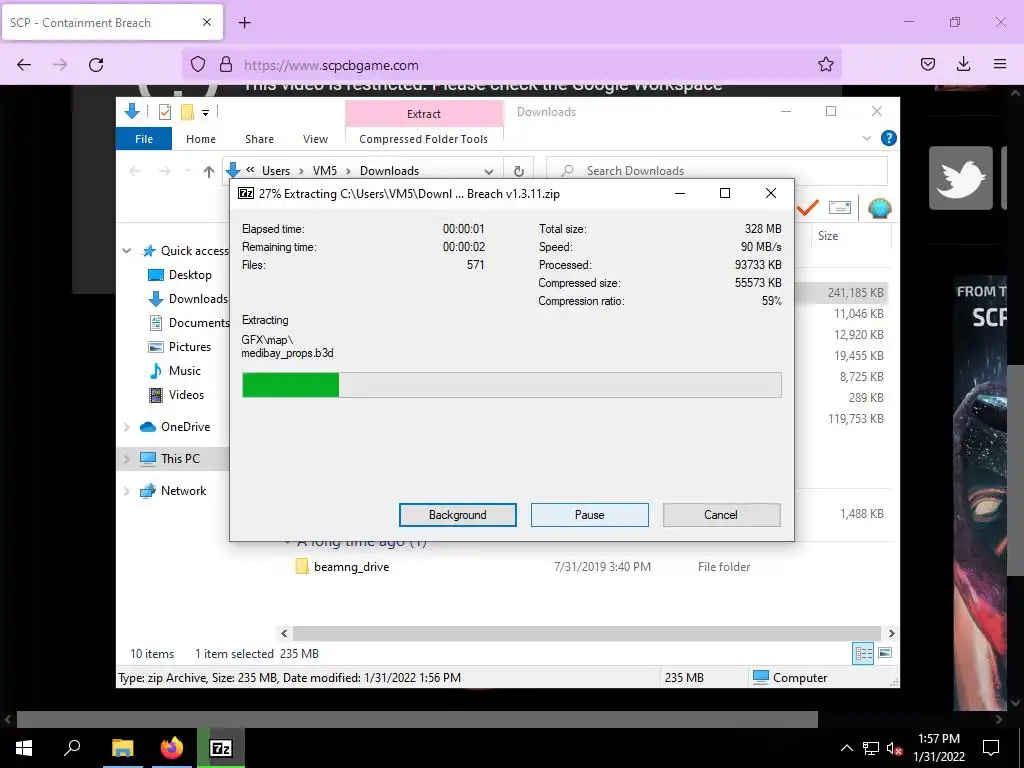Image resolution: width=1024 pixels, height=768 pixels.
Task: Go up one folder level in Explorer
Action: (x=208, y=171)
